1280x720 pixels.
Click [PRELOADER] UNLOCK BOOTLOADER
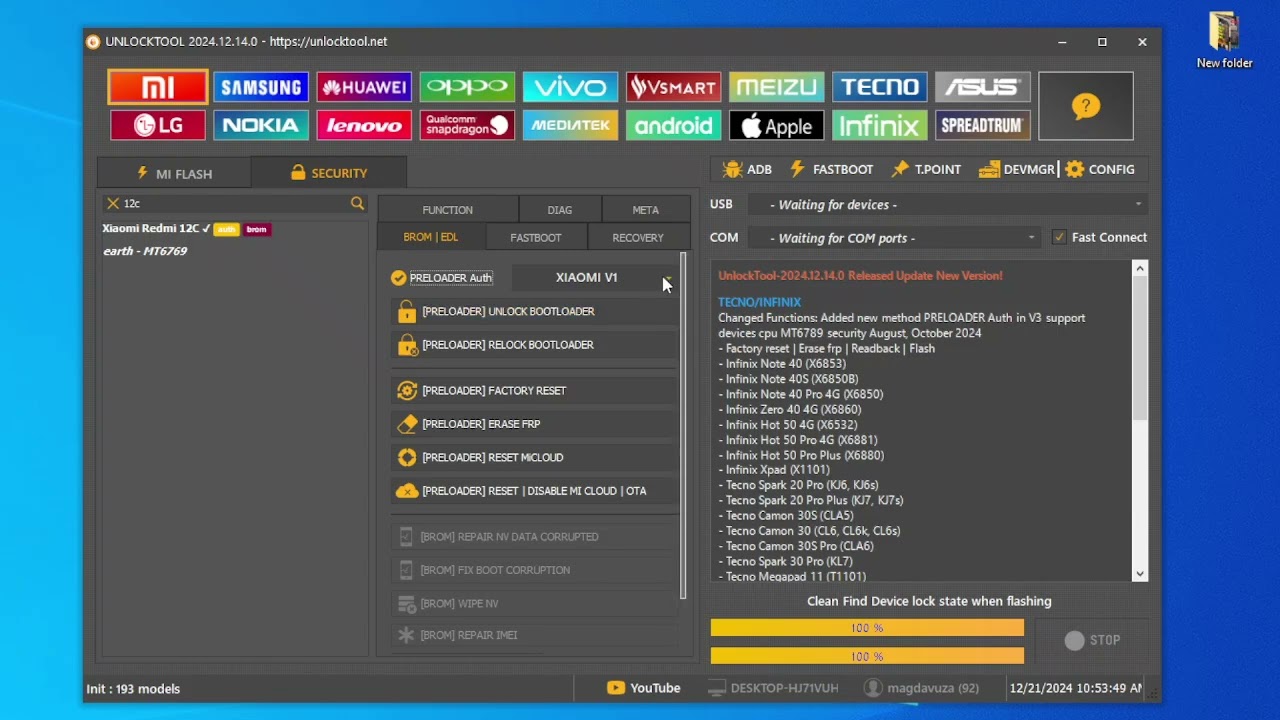[x=535, y=312]
